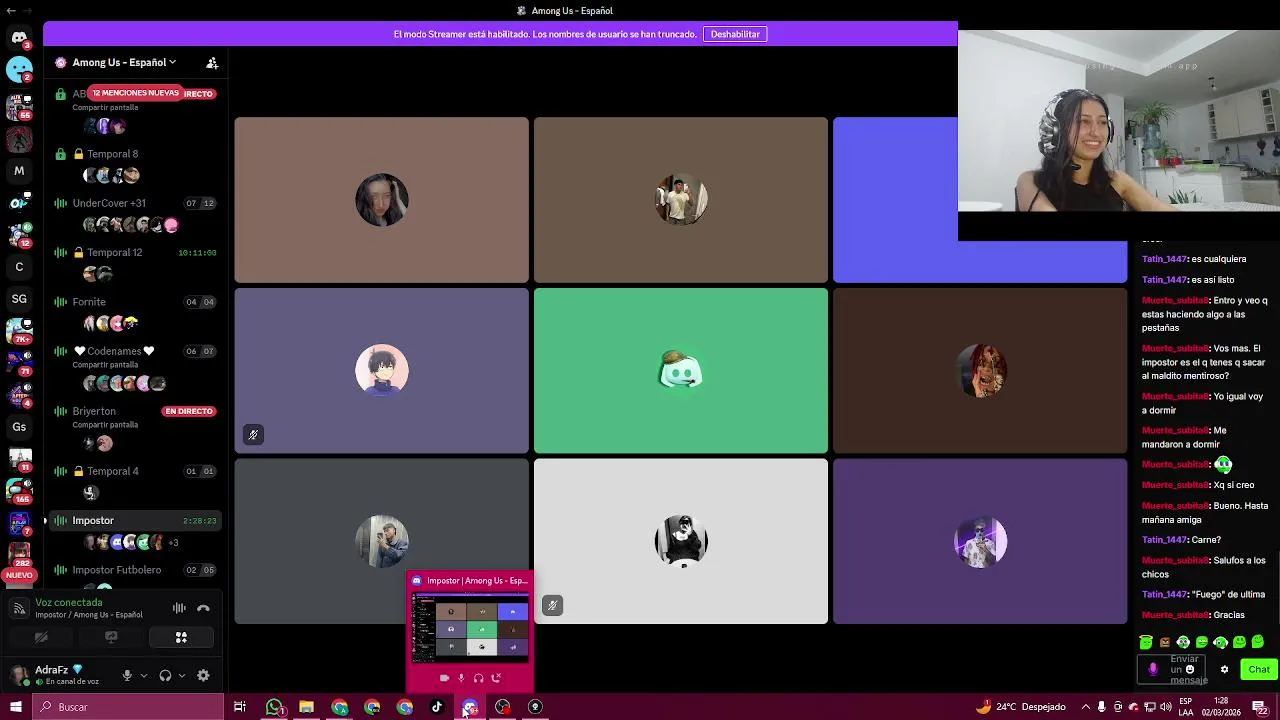The width and height of the screenshot is (1280, 720).
Task: Select the green Discord-logo participant tile
Action: click(x=681, y=371)
